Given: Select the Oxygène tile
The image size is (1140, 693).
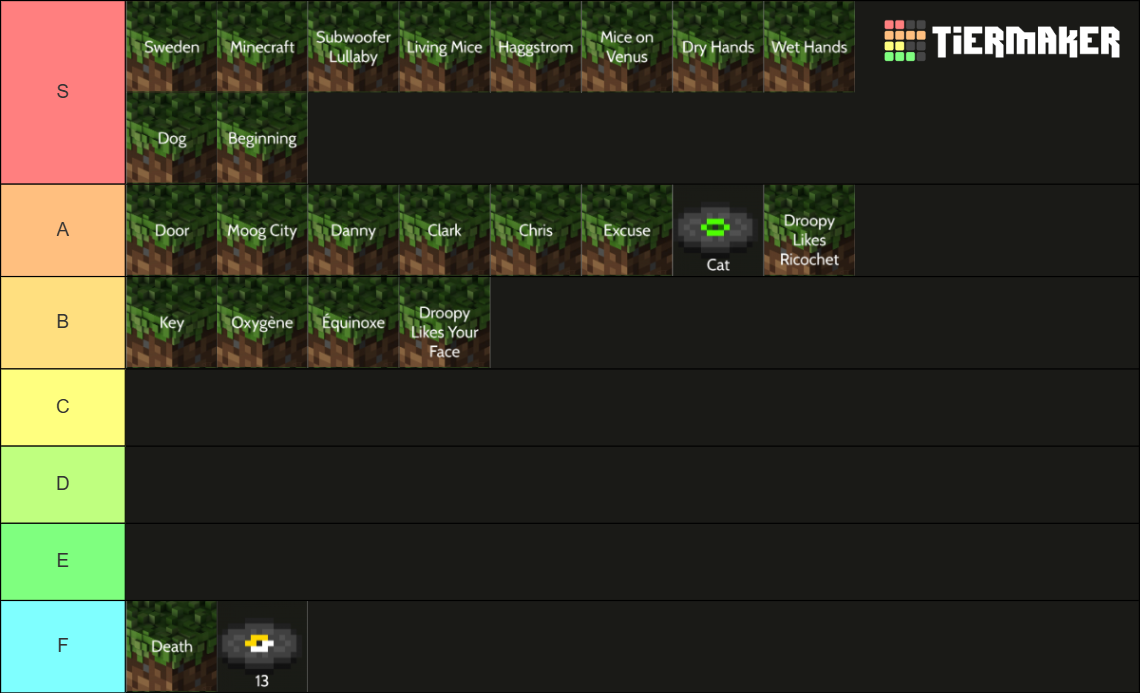Looking at the screenshot, I should point(262,322).
